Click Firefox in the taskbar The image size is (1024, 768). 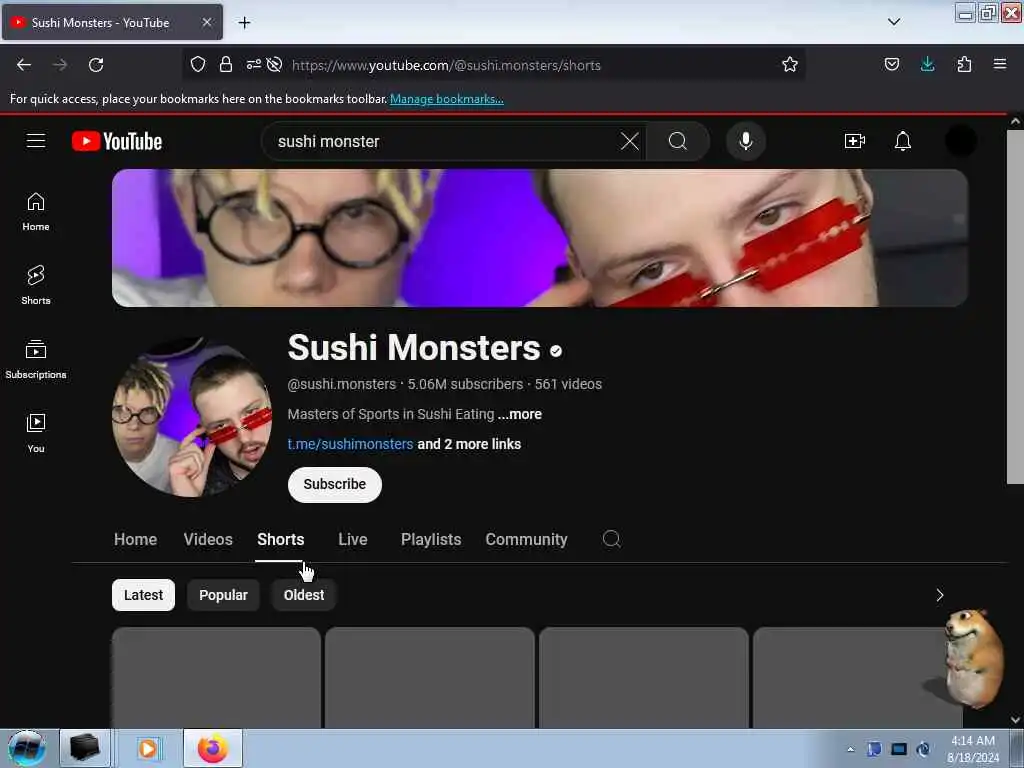pos(213,748)
